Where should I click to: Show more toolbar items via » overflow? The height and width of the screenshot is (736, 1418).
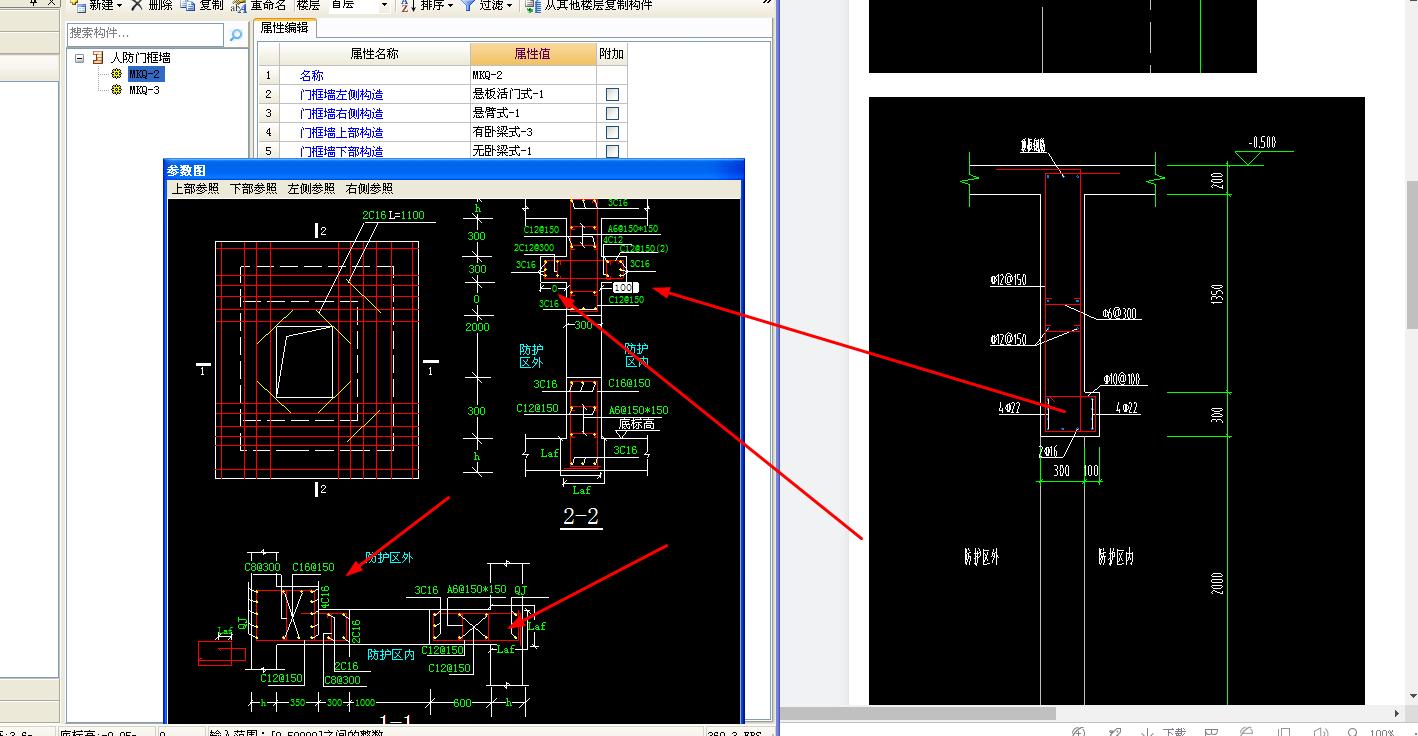pos(767,4)
